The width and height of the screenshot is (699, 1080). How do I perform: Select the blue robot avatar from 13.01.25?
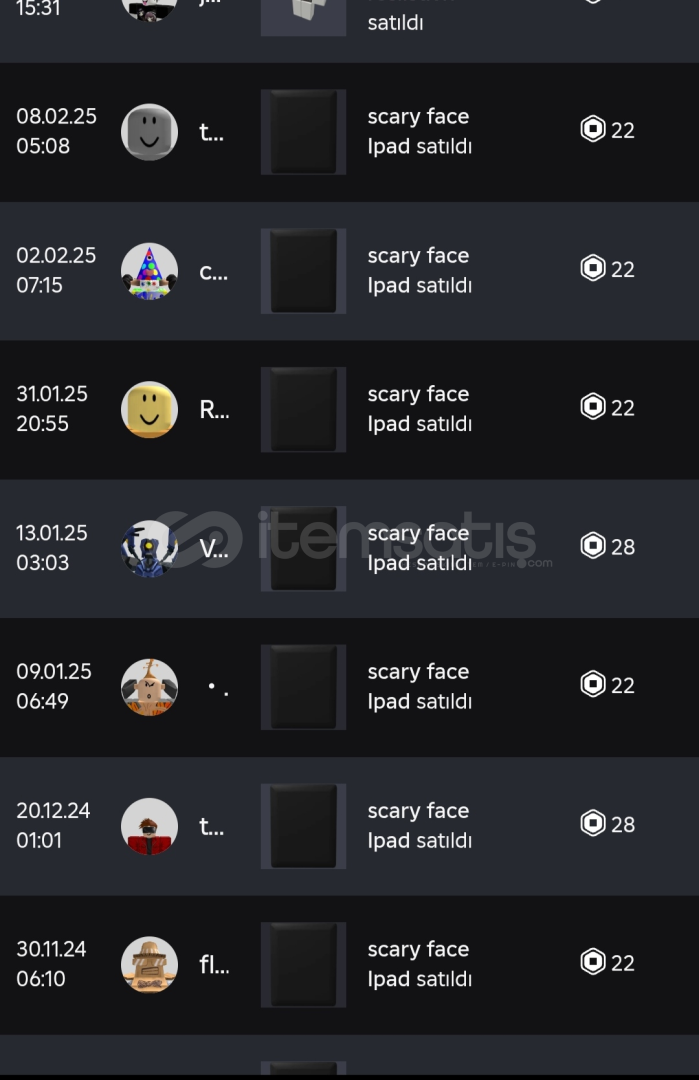pyautogui.click(x=149, y=548)
